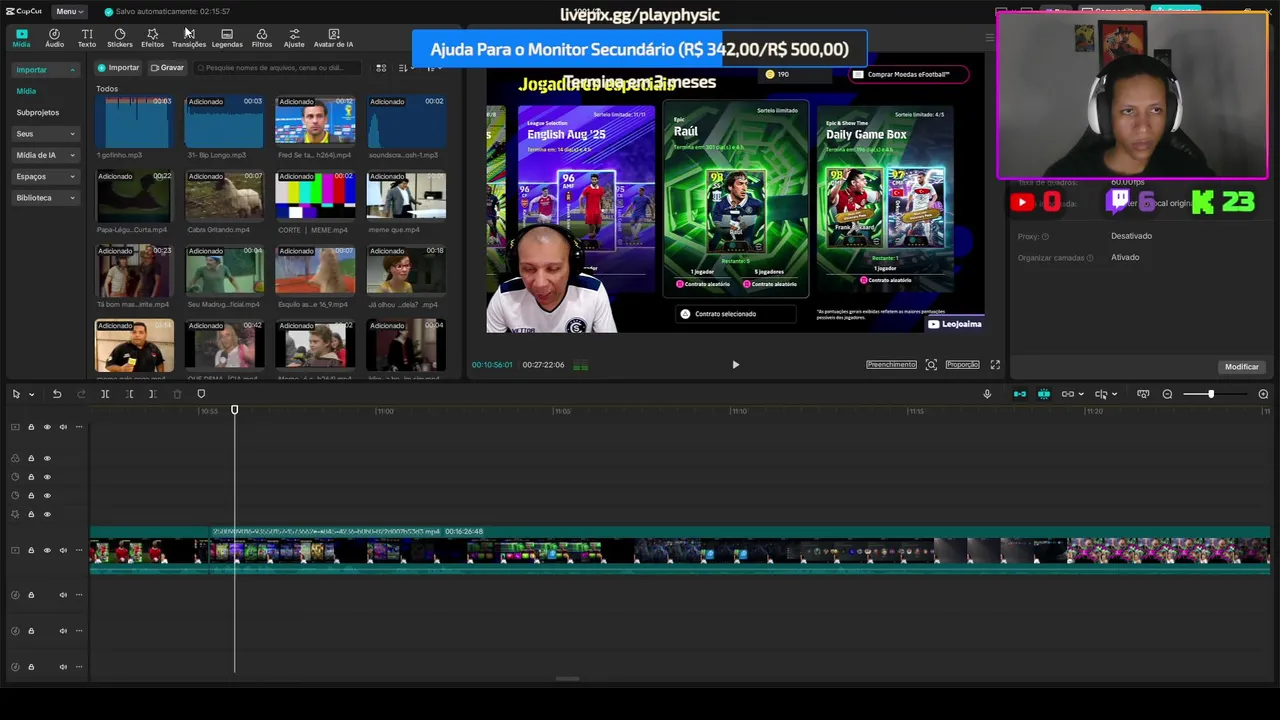The image size is (1280, 720).
Task: Play the preview video
Action: click(735, 365)
